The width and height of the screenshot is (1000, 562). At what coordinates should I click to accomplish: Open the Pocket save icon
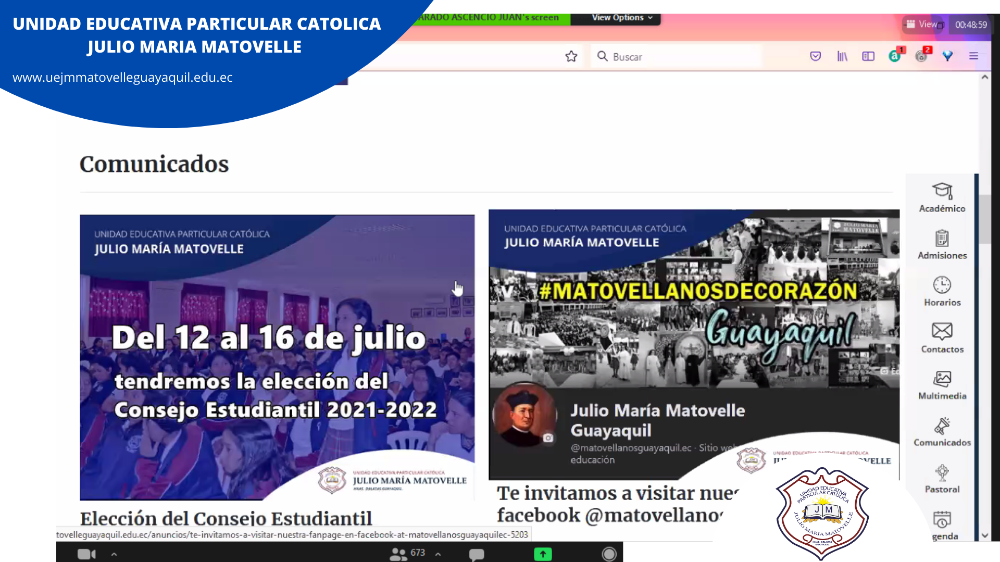[815, 56]
